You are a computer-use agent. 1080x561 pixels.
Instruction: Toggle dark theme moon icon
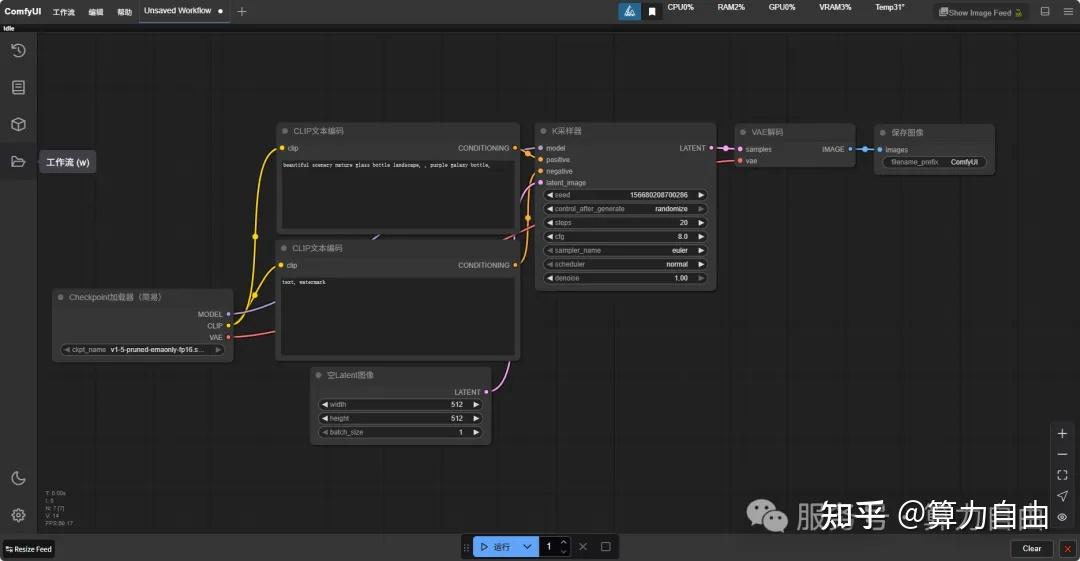tap(19, 478)
